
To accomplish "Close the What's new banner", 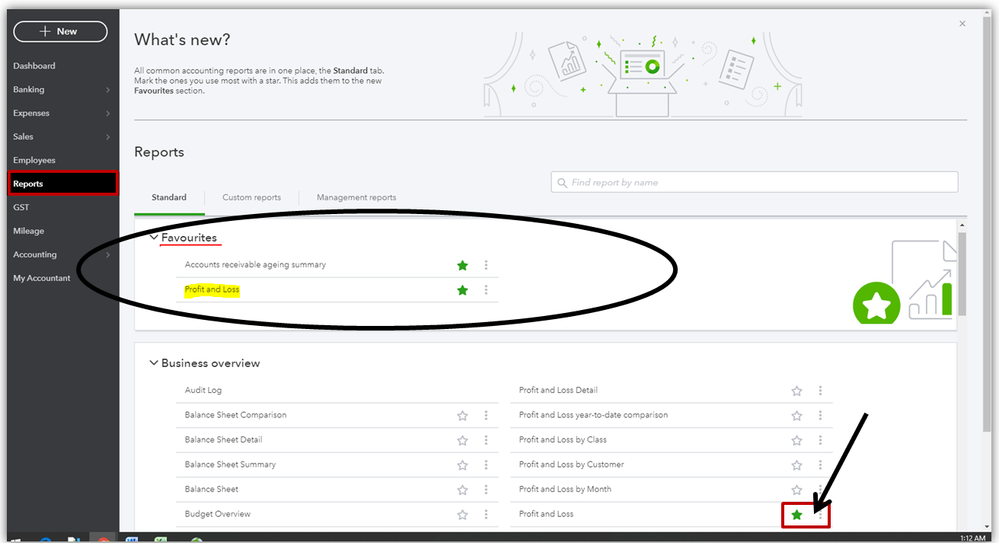I will (x=962, y=24).
